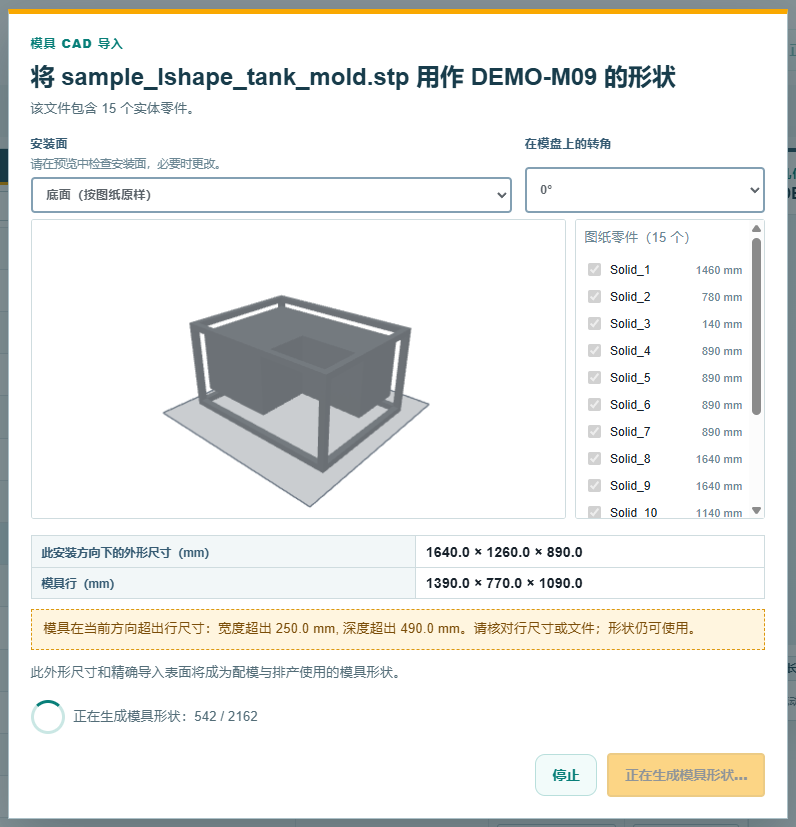Toggle the Solid_2 part checkbox

click(594, 296)
